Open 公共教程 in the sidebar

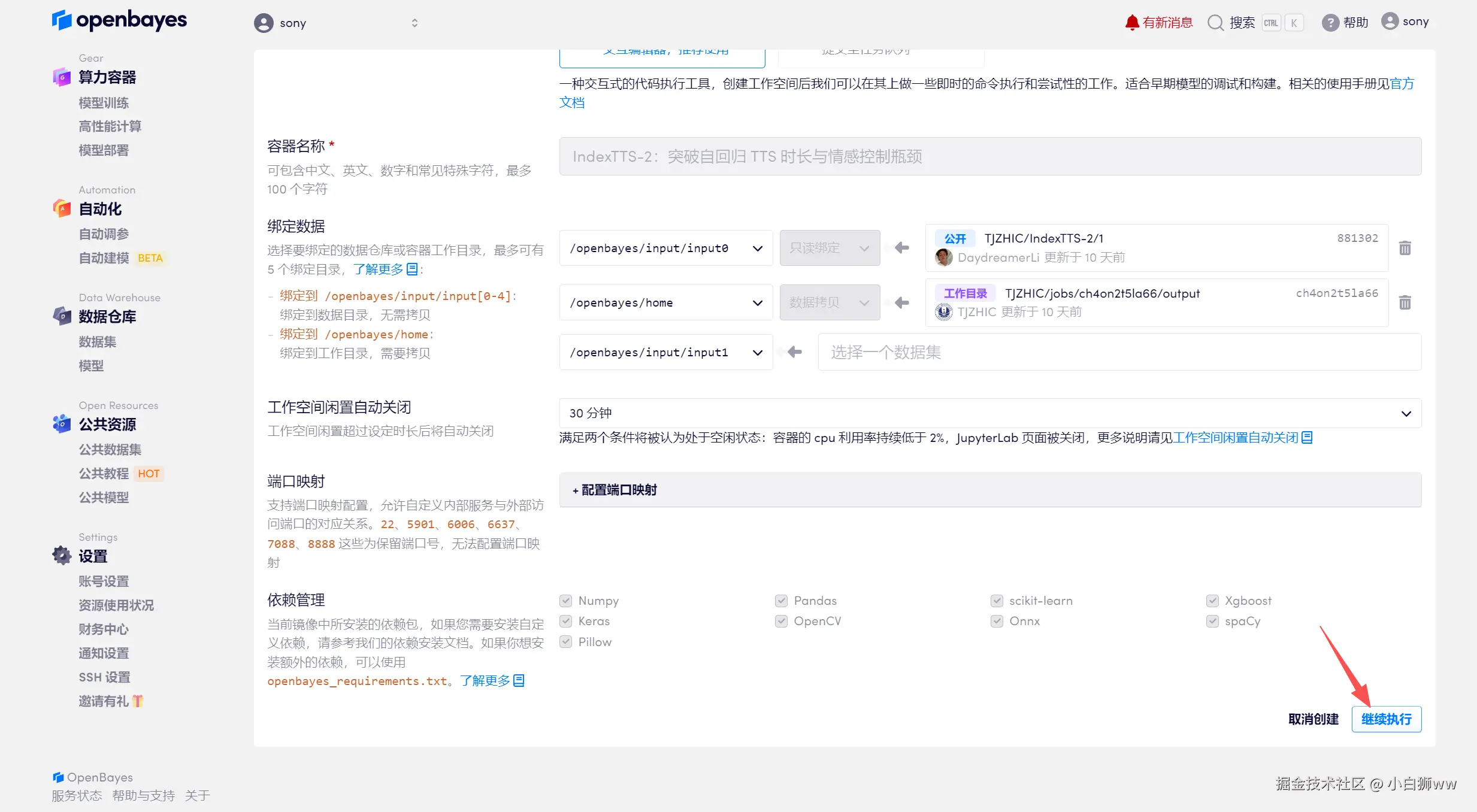pyautogui.click(x=104, y=474)
